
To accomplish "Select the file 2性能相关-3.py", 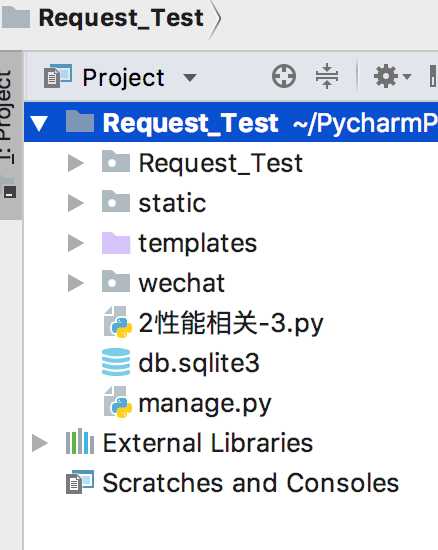I will point(231,323).
